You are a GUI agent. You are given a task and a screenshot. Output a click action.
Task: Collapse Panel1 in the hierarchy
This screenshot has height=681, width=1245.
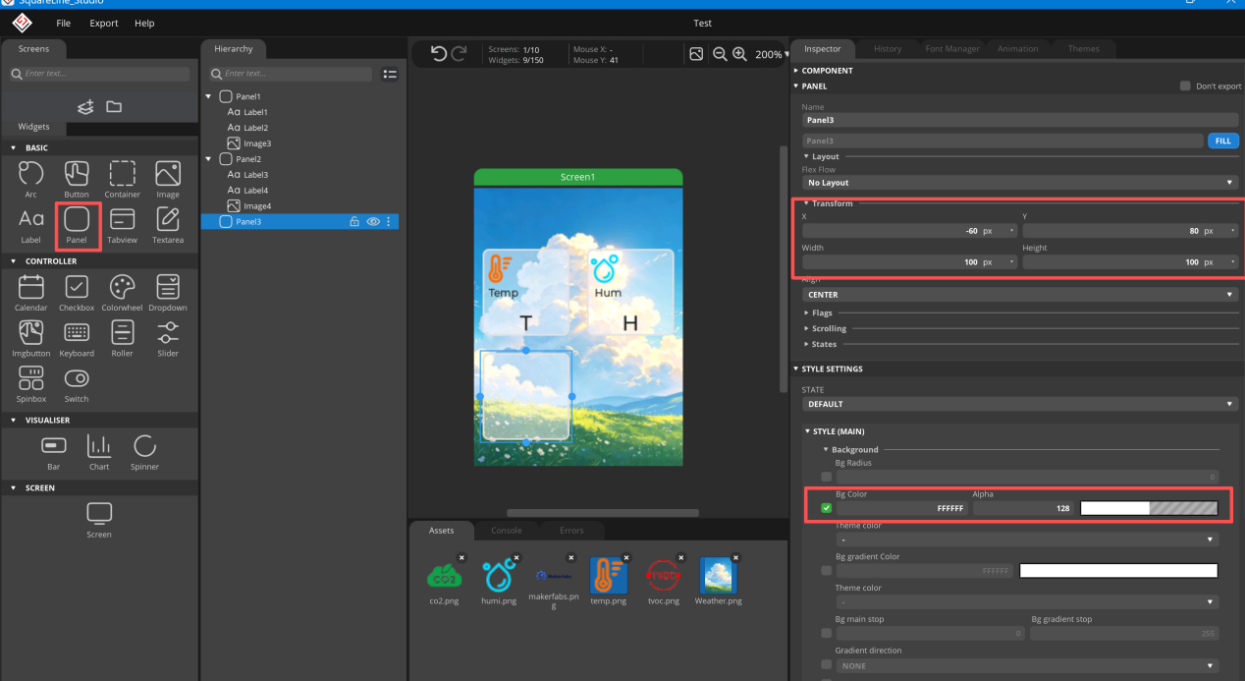(209, 96)
